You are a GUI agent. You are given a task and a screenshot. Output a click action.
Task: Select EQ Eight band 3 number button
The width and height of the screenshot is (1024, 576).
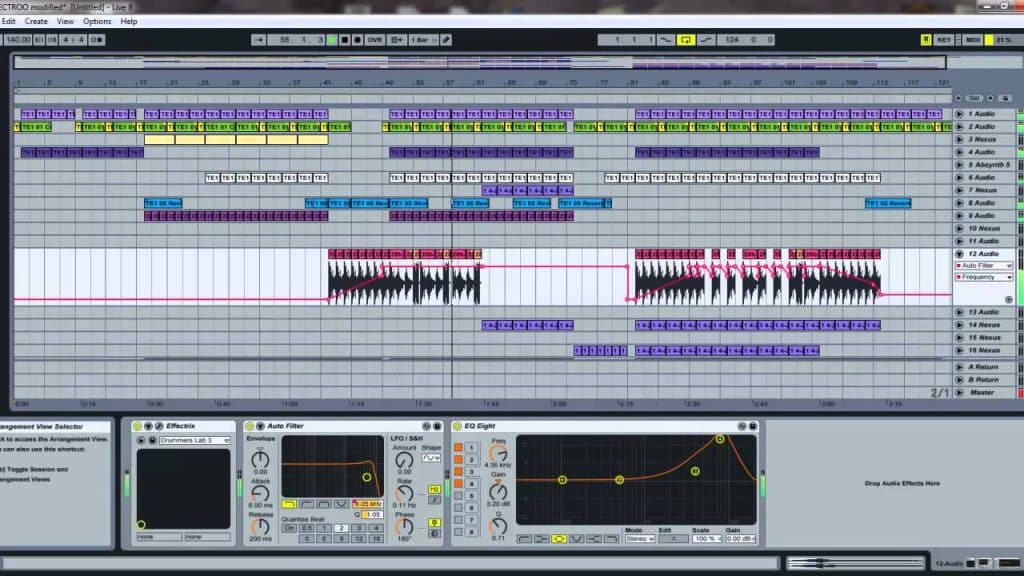pyautogui.click(x=471, y=472)
